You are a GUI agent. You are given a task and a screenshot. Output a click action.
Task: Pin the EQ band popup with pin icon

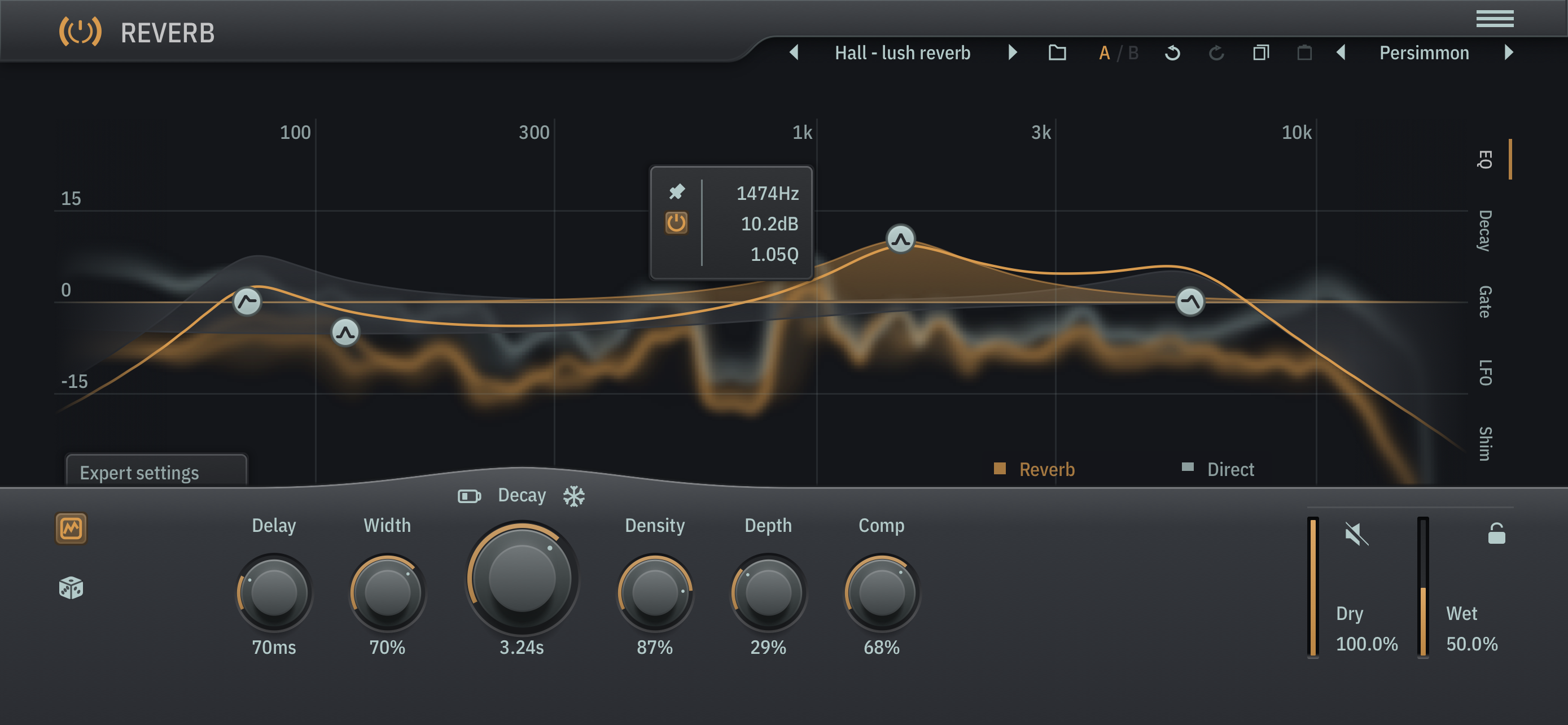tap(676, 193)
